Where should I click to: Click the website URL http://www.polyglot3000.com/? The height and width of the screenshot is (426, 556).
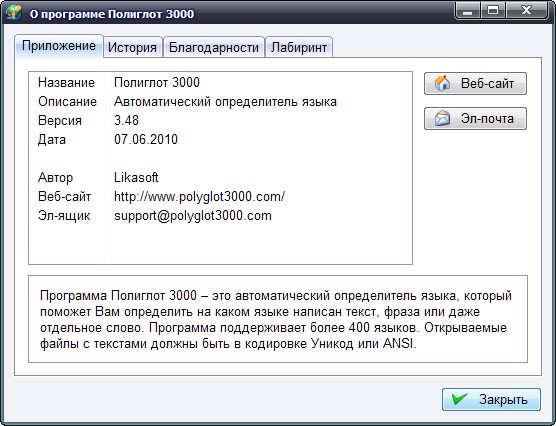coord(199,197)
